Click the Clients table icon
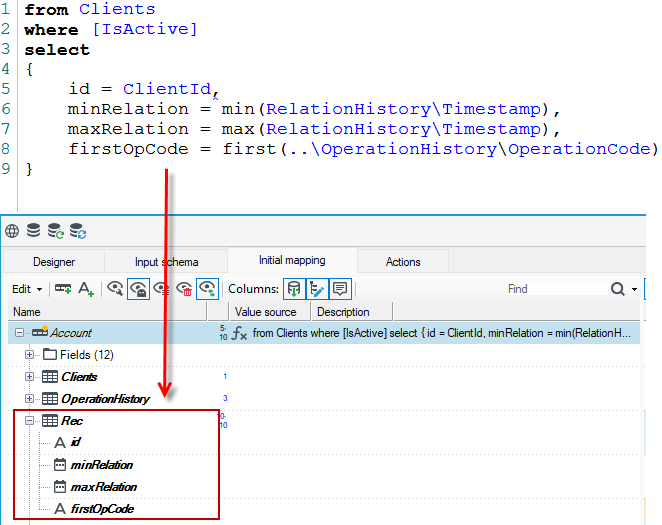The height and width of the screenshot is (525, 662). pos(50,376)
